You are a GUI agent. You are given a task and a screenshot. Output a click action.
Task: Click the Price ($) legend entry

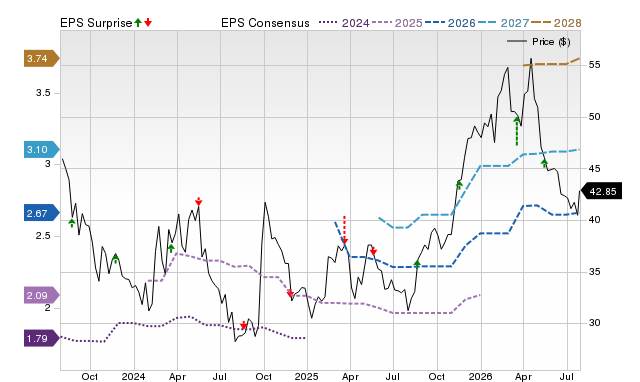(x=539, y=42)
